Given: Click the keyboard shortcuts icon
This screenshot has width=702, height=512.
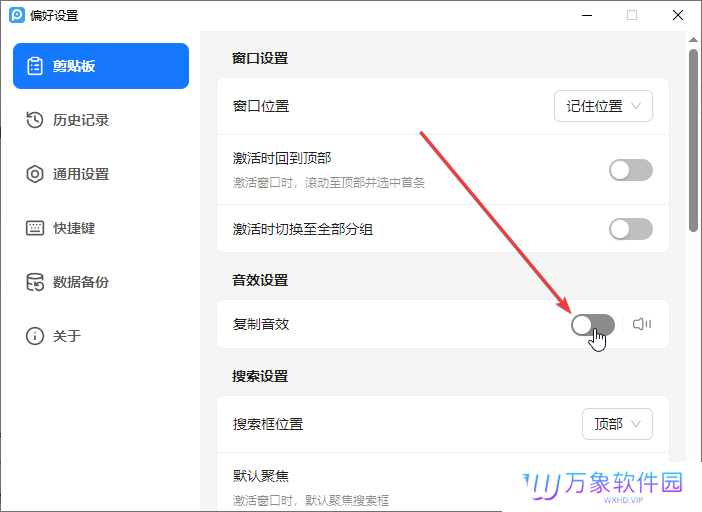Looking at the screenshot, I should (35, 228).
